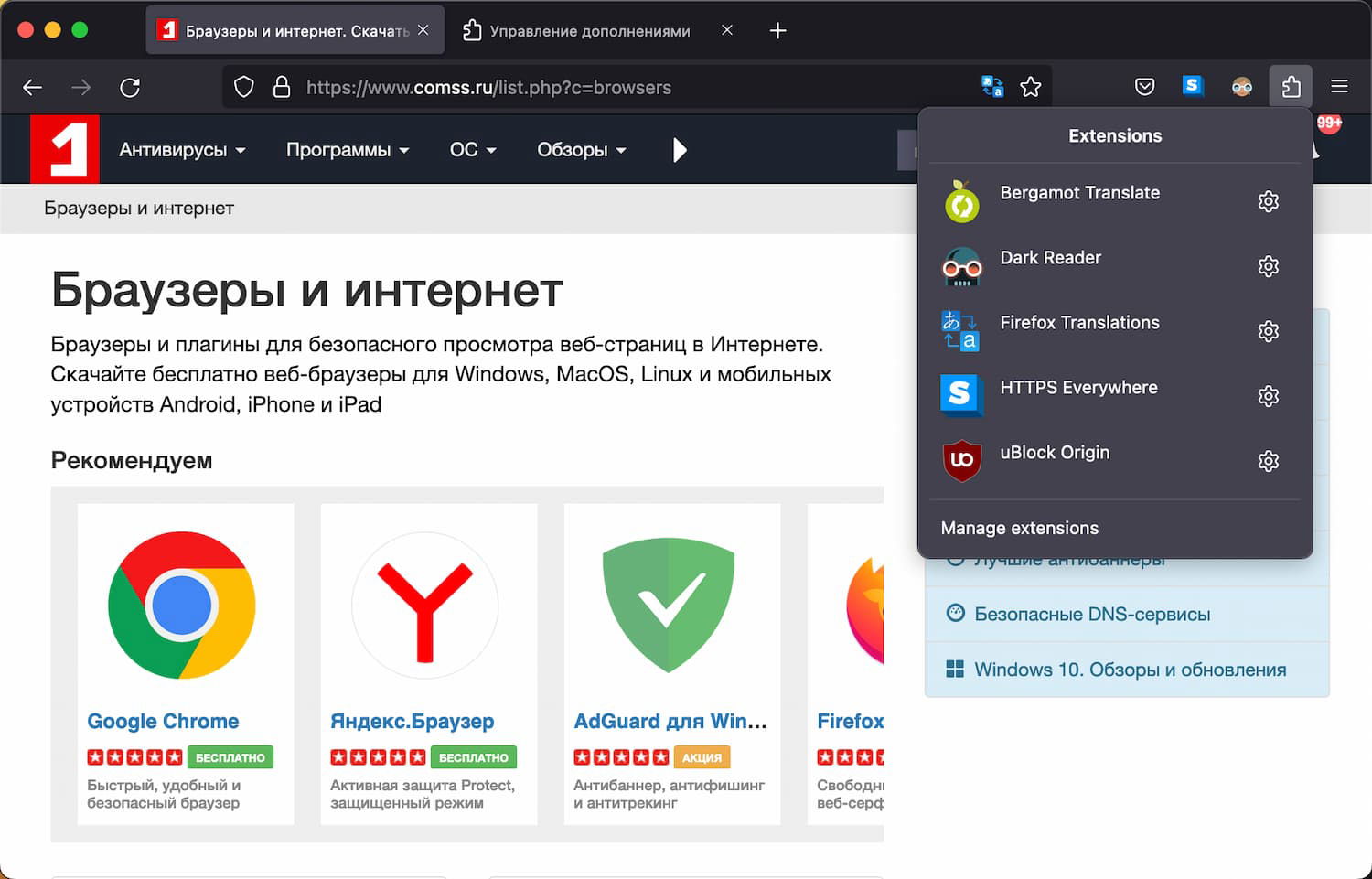Screen dimensions: 1372x879
Task: Open HTTPS Everywhere toolbar icon
Action: click(x=1193, y=86)
